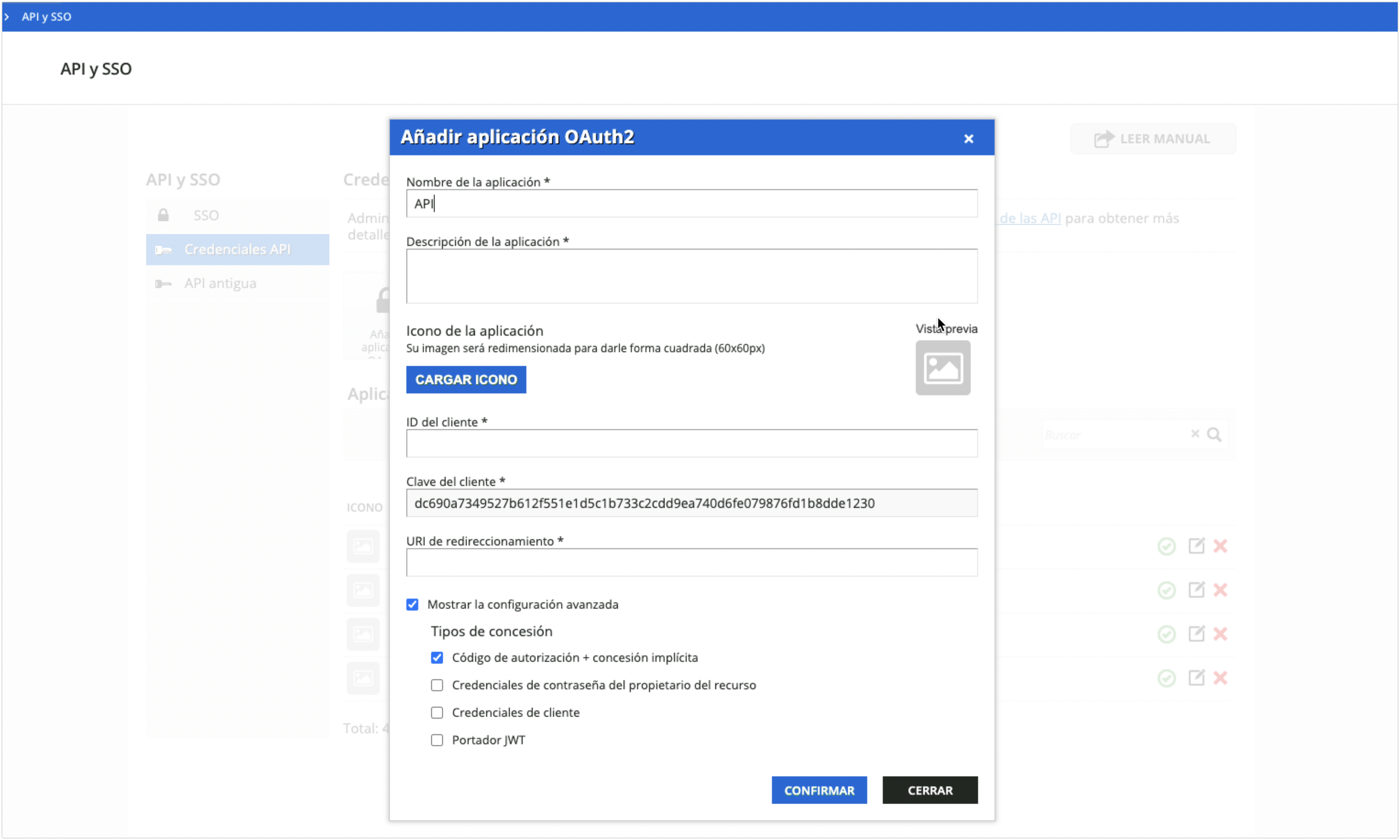
Task: Uncheck Mostrar la configuración avanzada
Action: pos(412,605)
